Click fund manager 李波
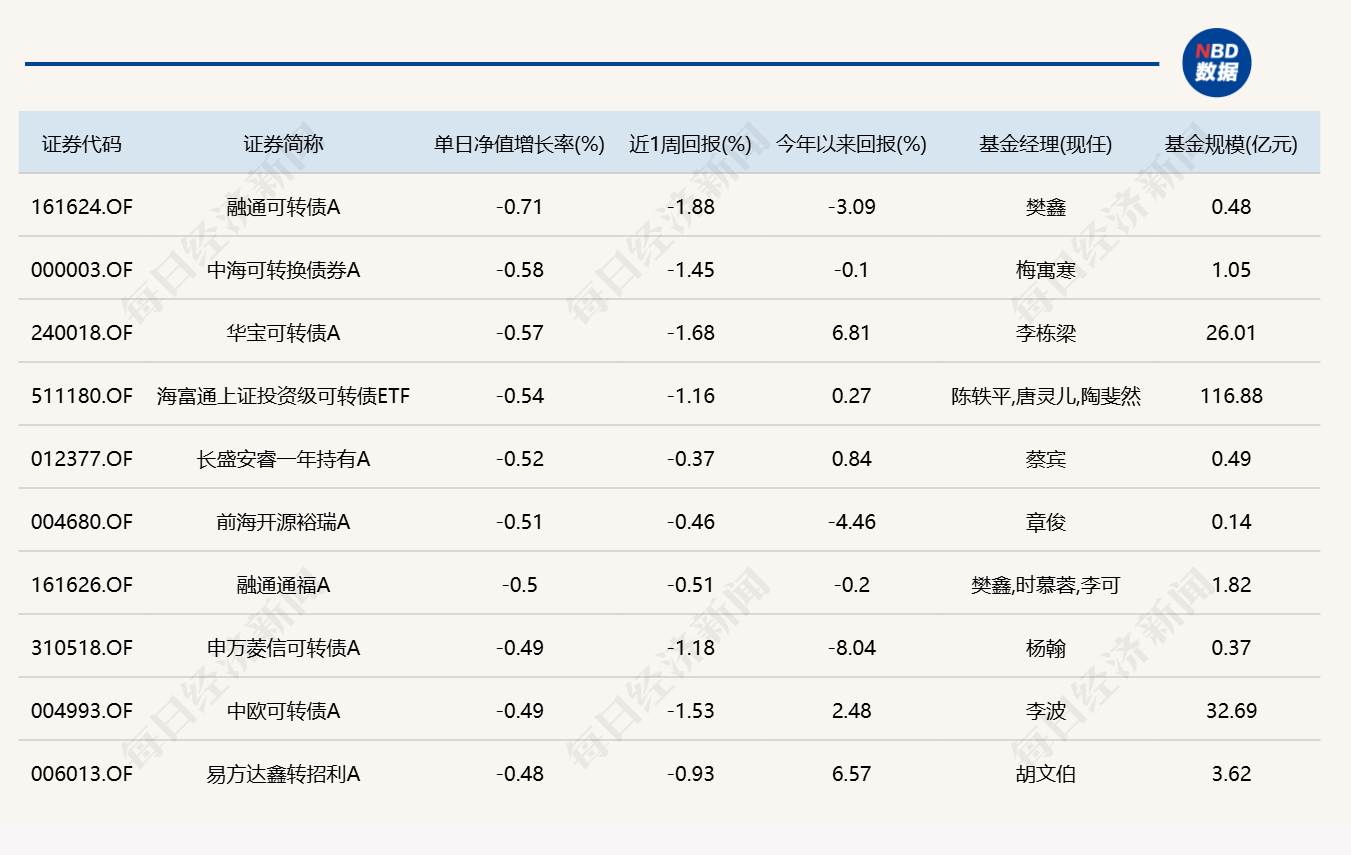 pyautogui.click(x=1046, y=711)
